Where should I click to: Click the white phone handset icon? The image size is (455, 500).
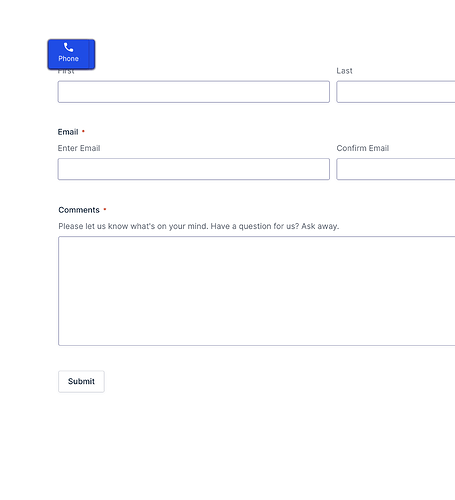[68, 47]
